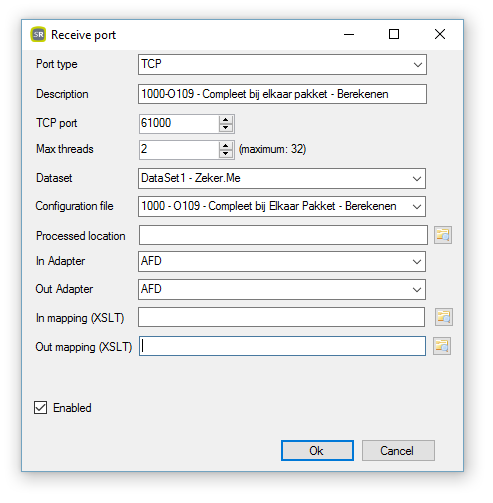
Task: Focus the Description text field
Action: pyautogui.click(x=282, y=94)
